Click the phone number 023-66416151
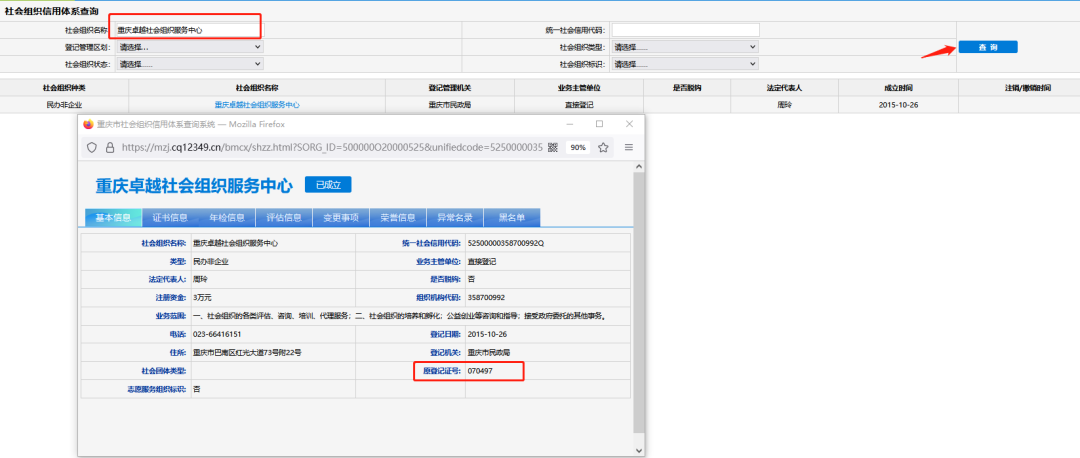The height and width of the screenshot is (458, 1080). pyautogui.click(x=217, y=334)
